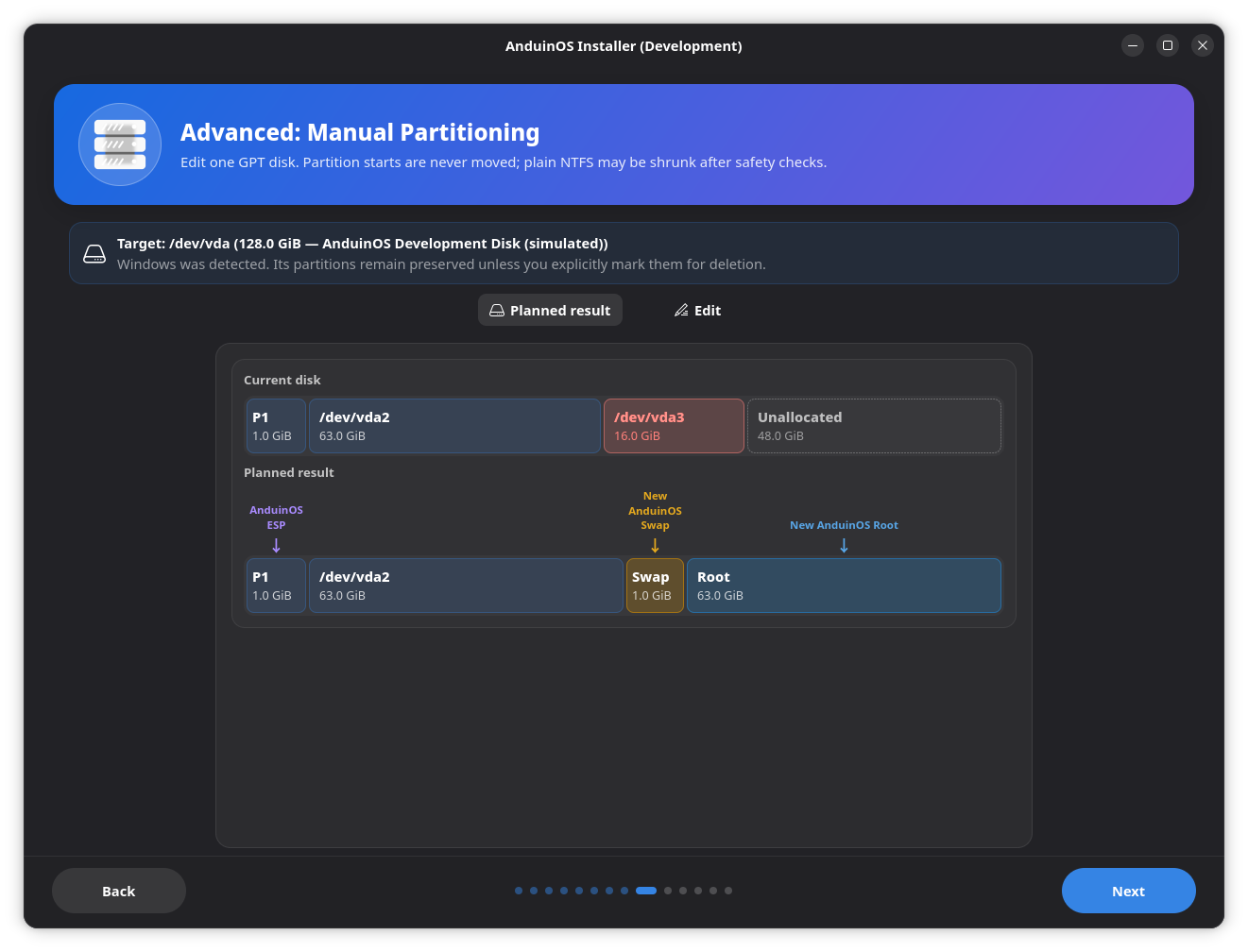Switch to the Edit tab
This screenshot has width=1248, height=952.
[697, 311]
